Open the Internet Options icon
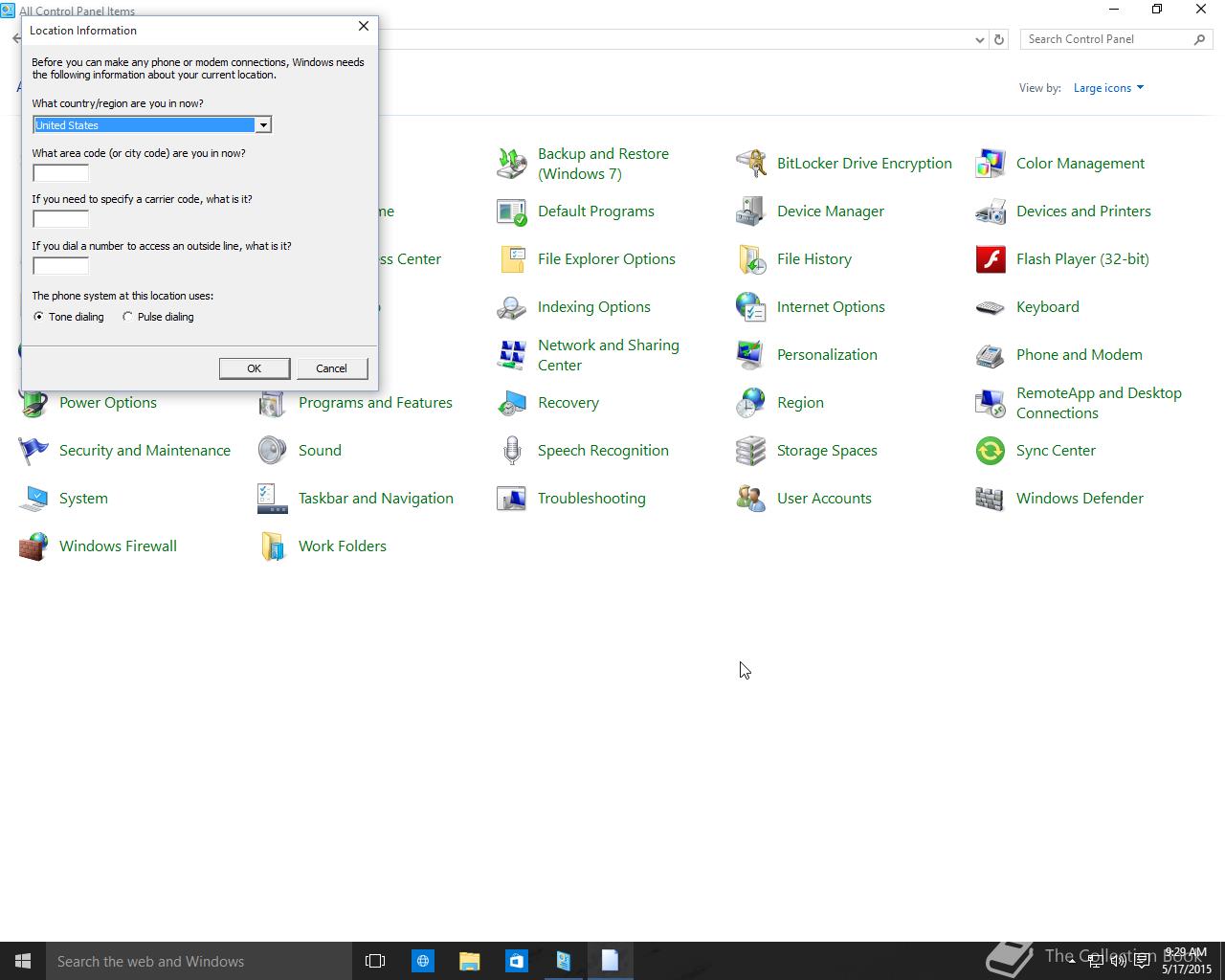 (x=751, y=307)
